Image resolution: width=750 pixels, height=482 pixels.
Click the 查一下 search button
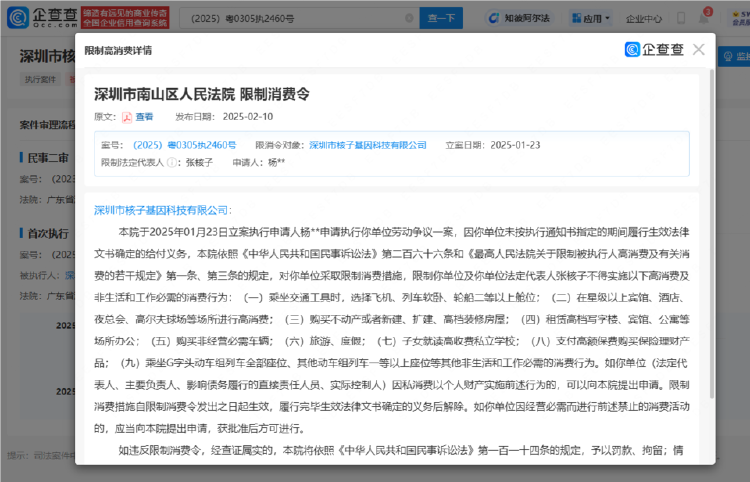(x=441, y=18)
